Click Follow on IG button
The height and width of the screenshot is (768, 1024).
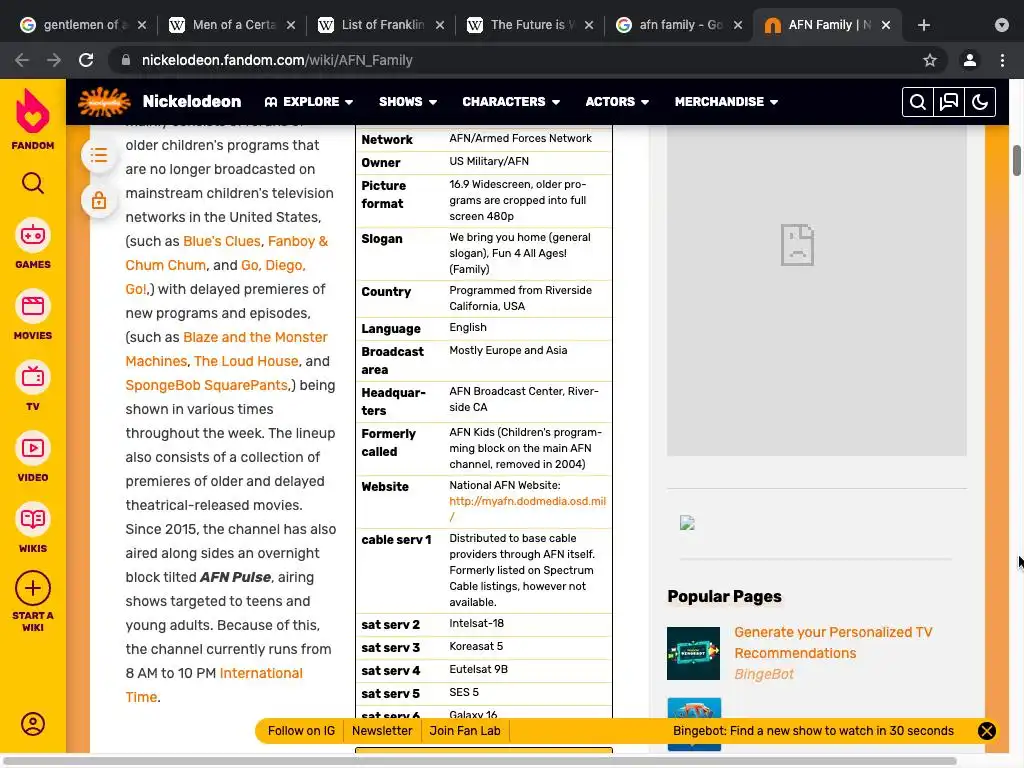[x=301, y=731]
